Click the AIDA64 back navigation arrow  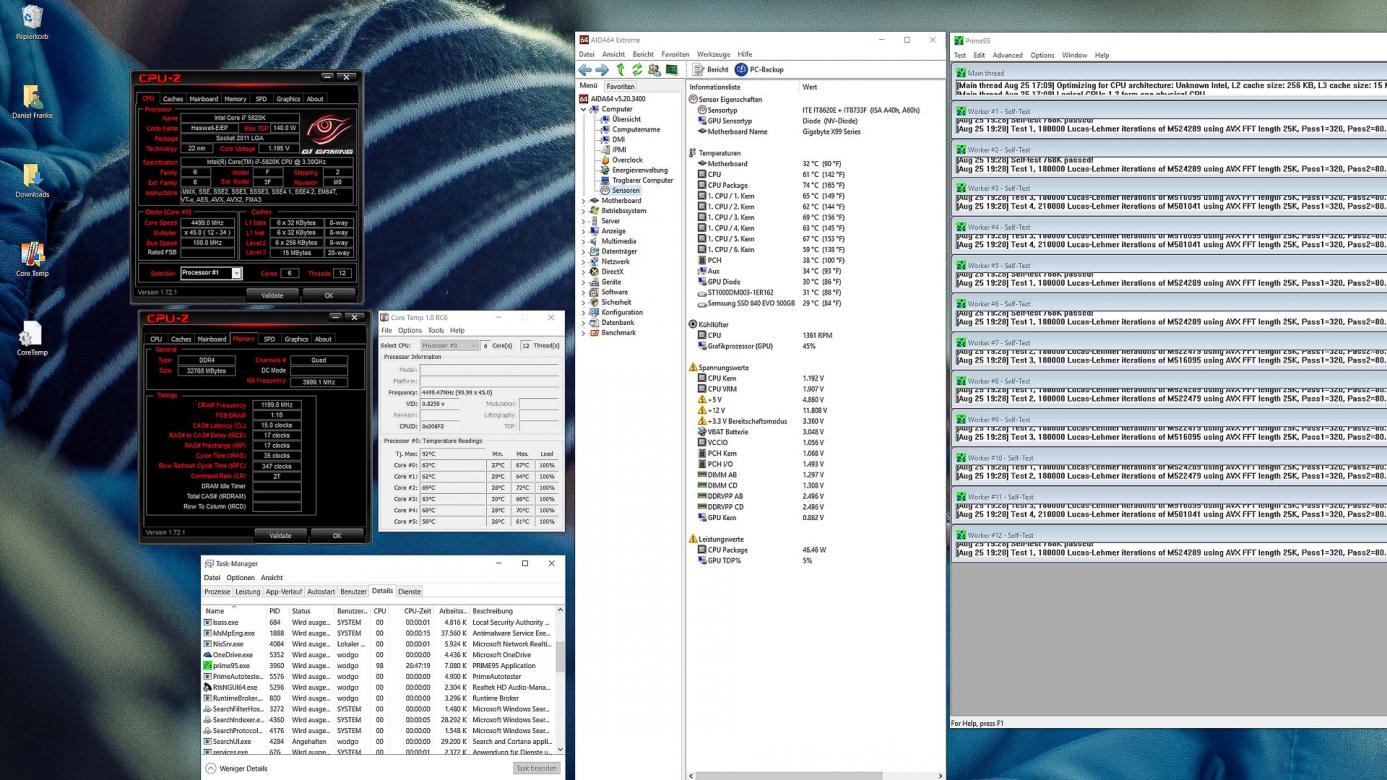click(585, 70)
